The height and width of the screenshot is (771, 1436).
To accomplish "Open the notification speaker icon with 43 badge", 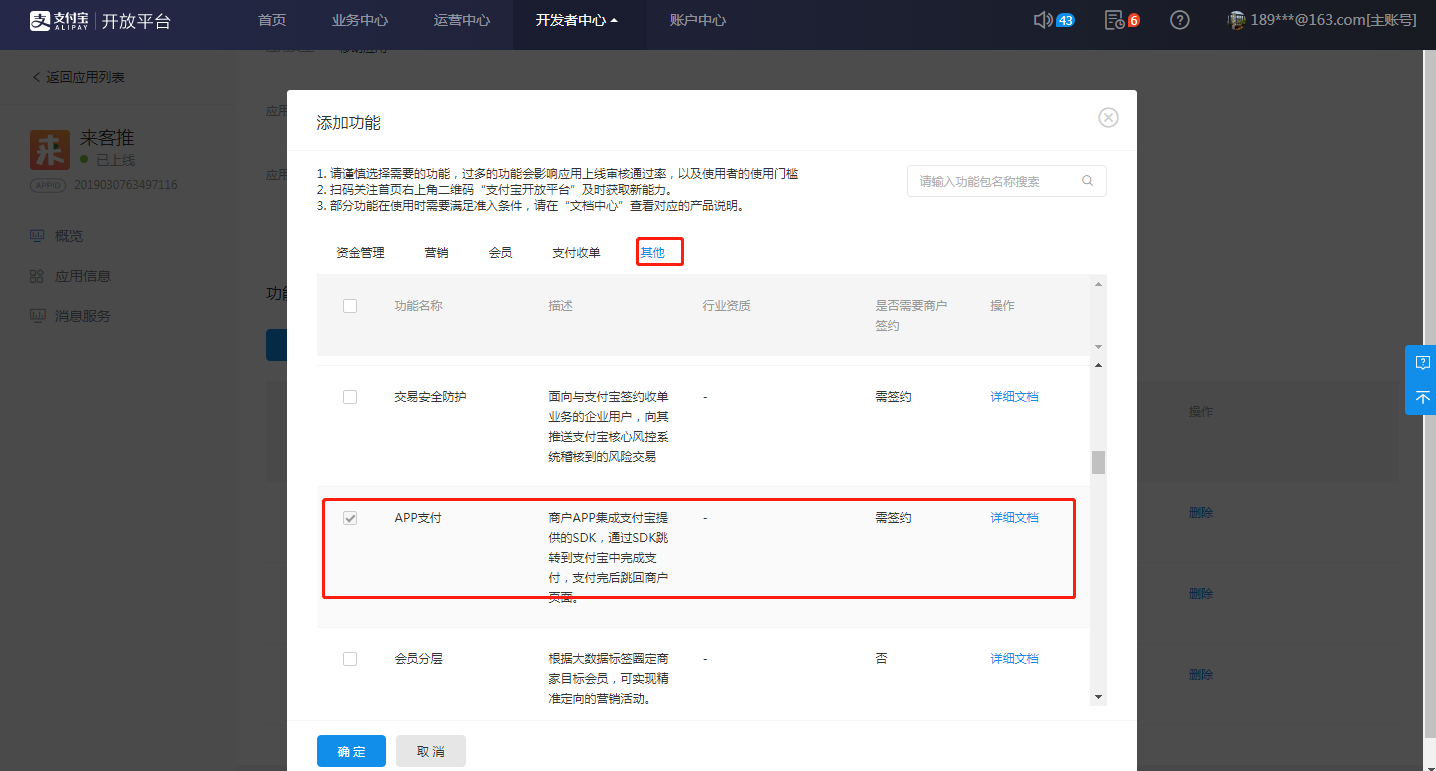I will 1044,20.
